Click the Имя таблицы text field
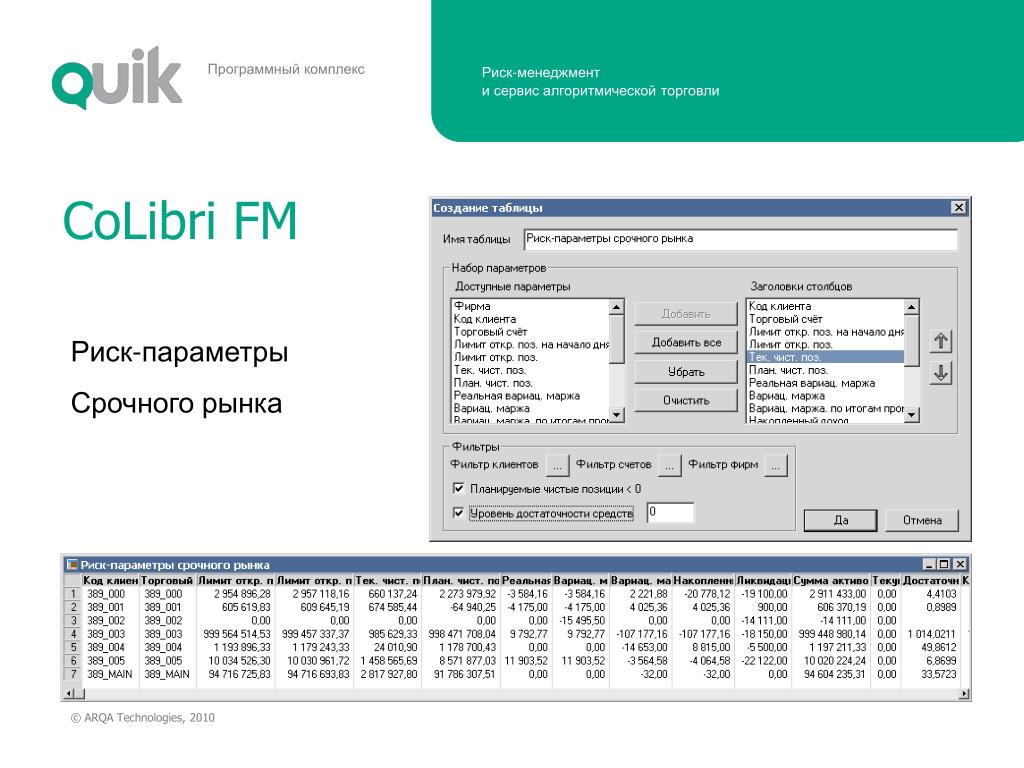 pyautogui.click(x=740, y=239)
